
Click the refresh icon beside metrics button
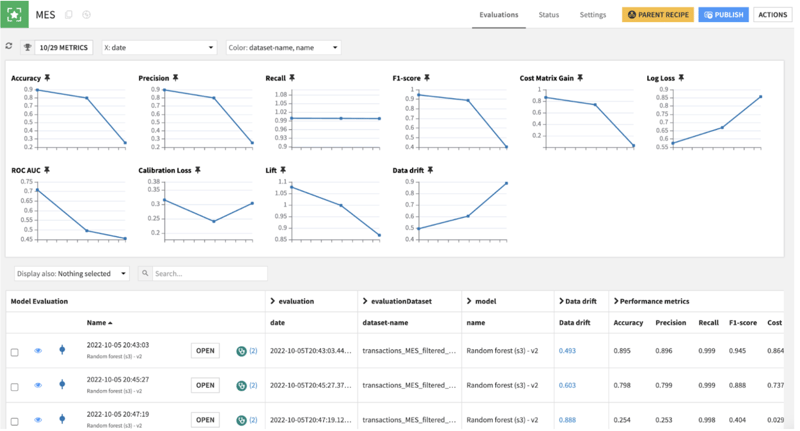tap(9, 46)
